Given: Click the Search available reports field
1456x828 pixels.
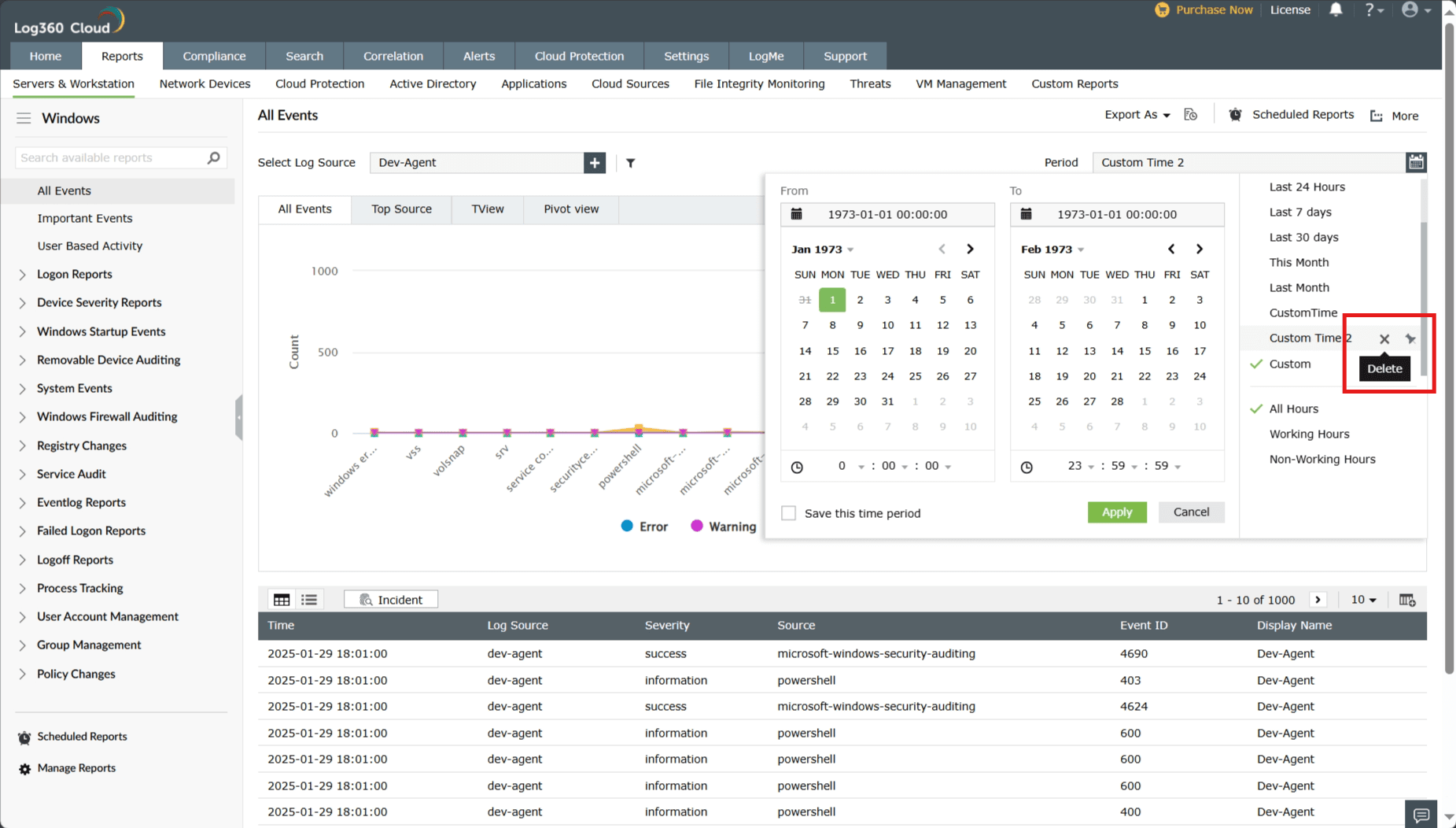Looking at the screenshot, I should (121, 157).
